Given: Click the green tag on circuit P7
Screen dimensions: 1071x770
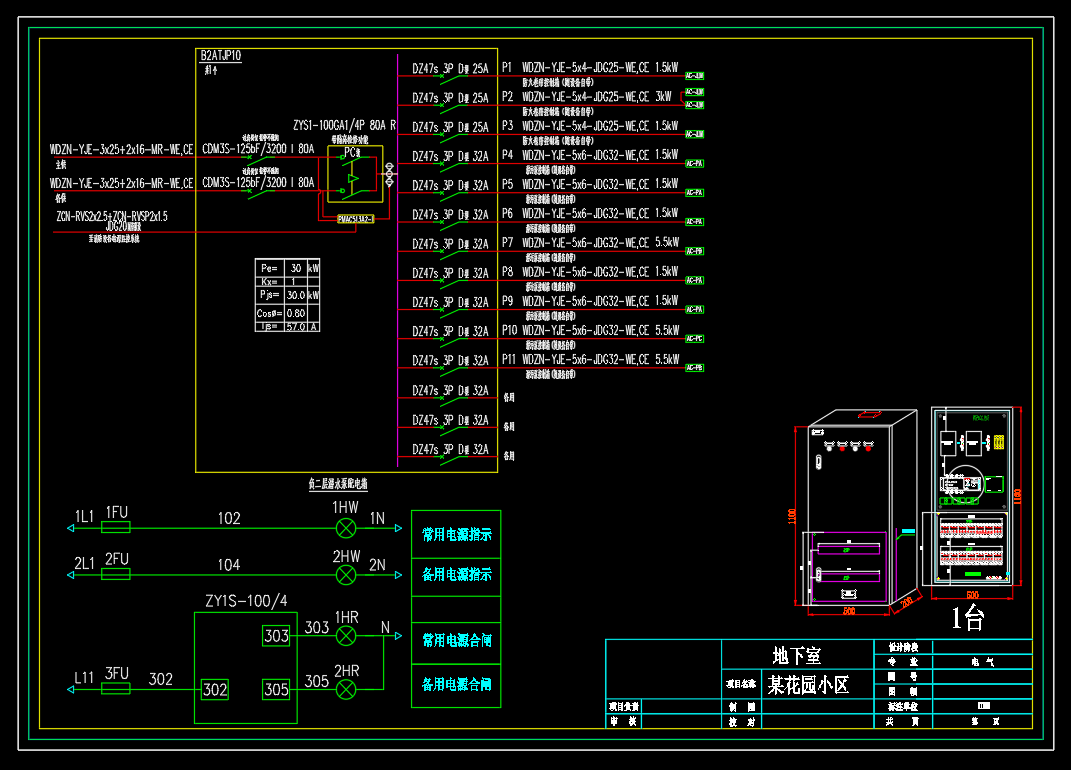Looking at the screenshot, I should click(695, 251).
